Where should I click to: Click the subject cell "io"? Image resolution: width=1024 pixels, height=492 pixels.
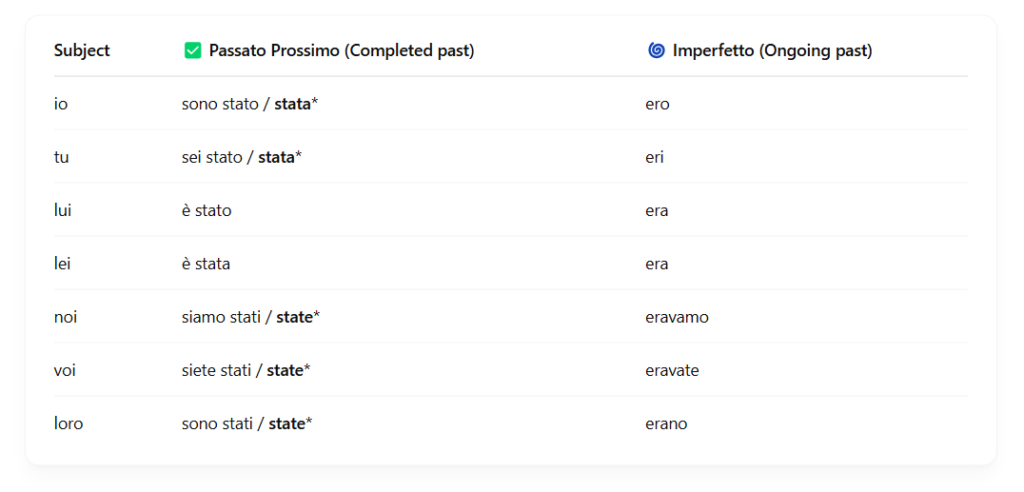61,104
